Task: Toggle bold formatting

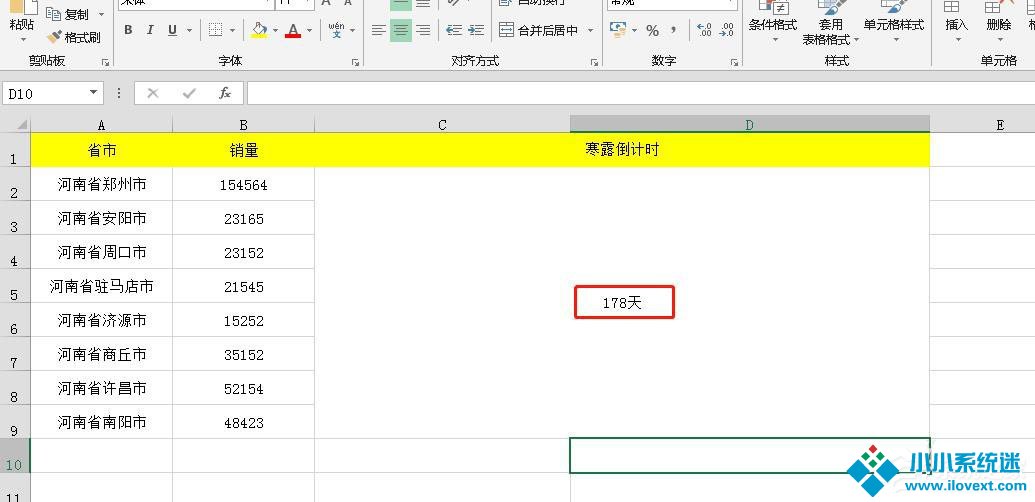Action: pos(128,30)
